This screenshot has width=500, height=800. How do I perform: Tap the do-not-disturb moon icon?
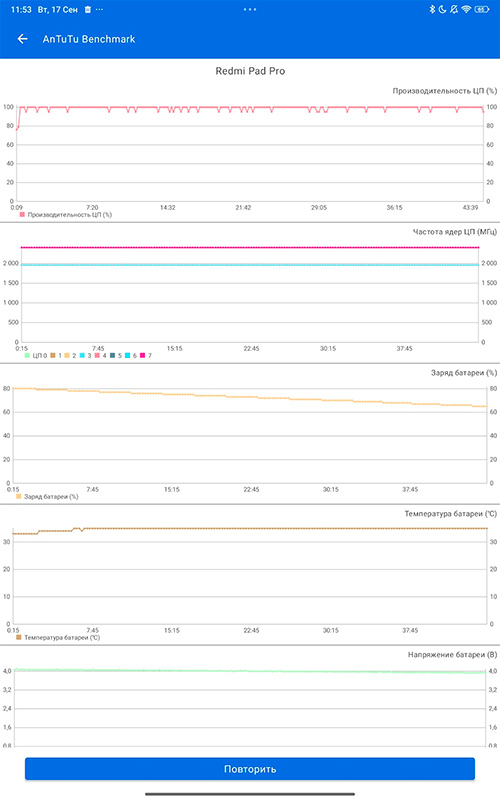tap(442, 9)
